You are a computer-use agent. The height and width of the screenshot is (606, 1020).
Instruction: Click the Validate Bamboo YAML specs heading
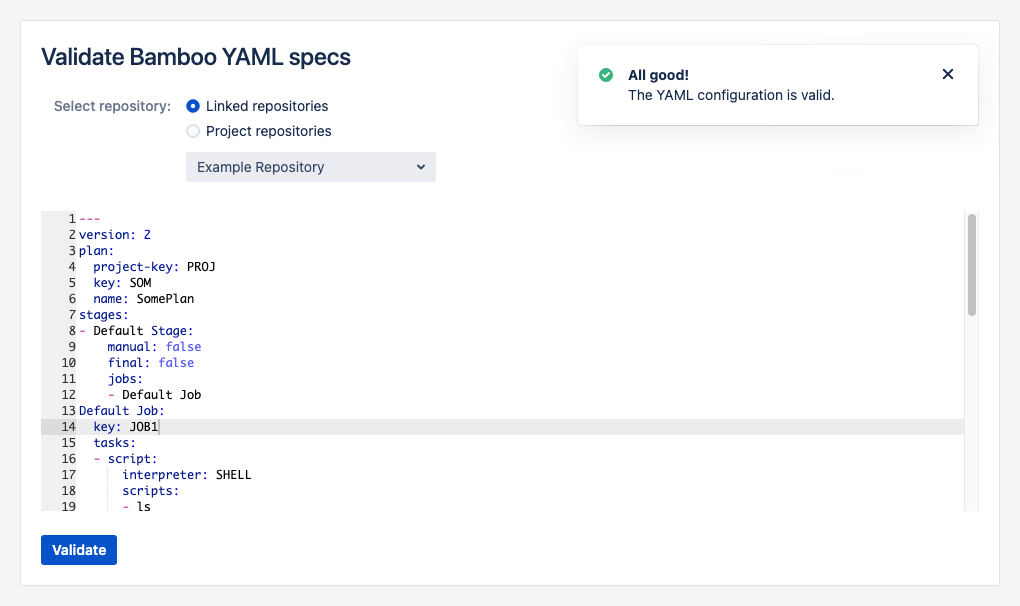196,57
